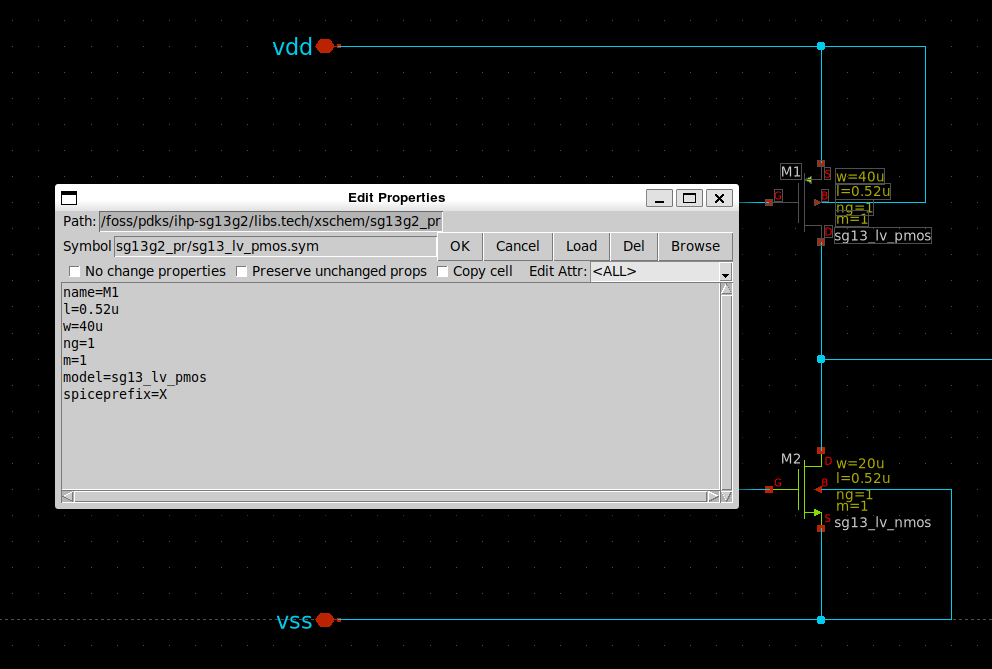Click the Del button
The width and height of the screenshot is (992, 669).
[x=633, y=246]
